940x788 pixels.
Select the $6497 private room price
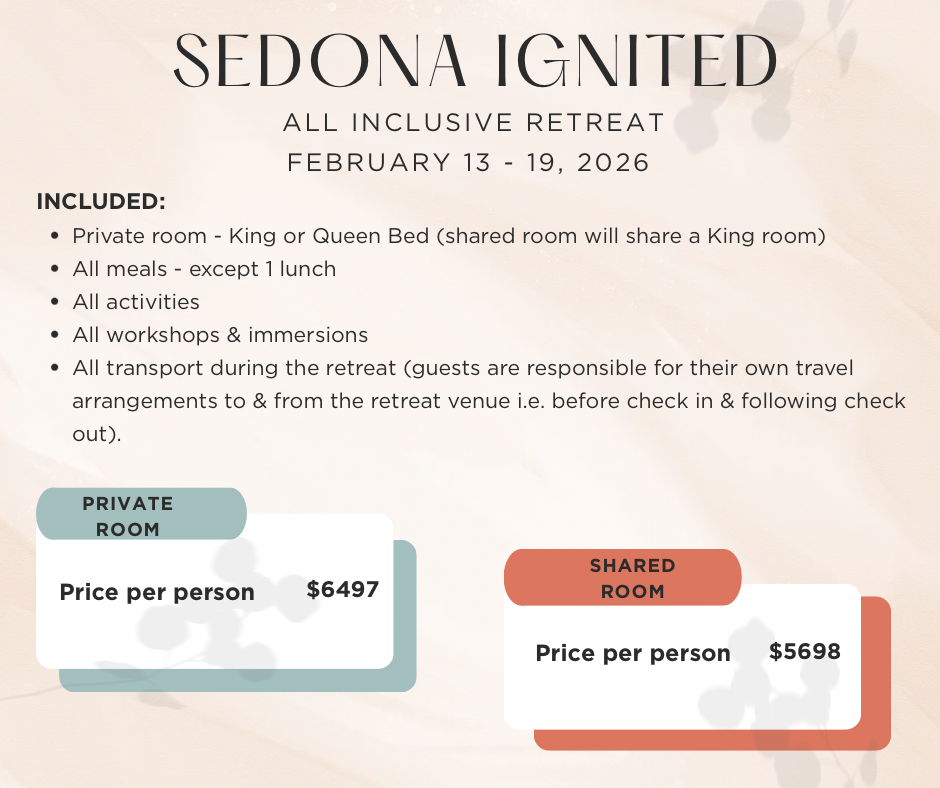tap(343, 590)
